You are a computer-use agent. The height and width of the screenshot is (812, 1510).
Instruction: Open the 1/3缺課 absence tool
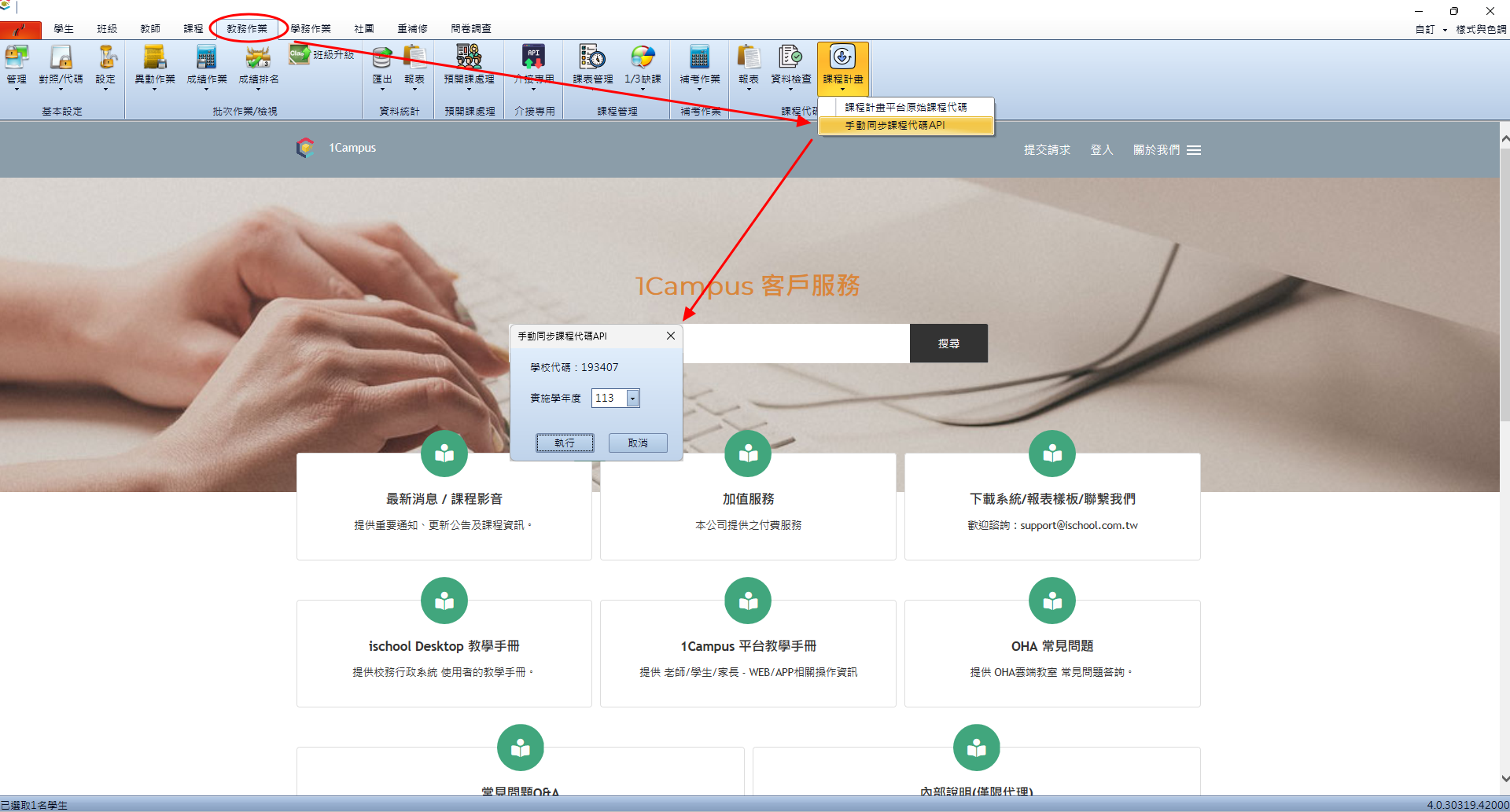coord(643,66)
